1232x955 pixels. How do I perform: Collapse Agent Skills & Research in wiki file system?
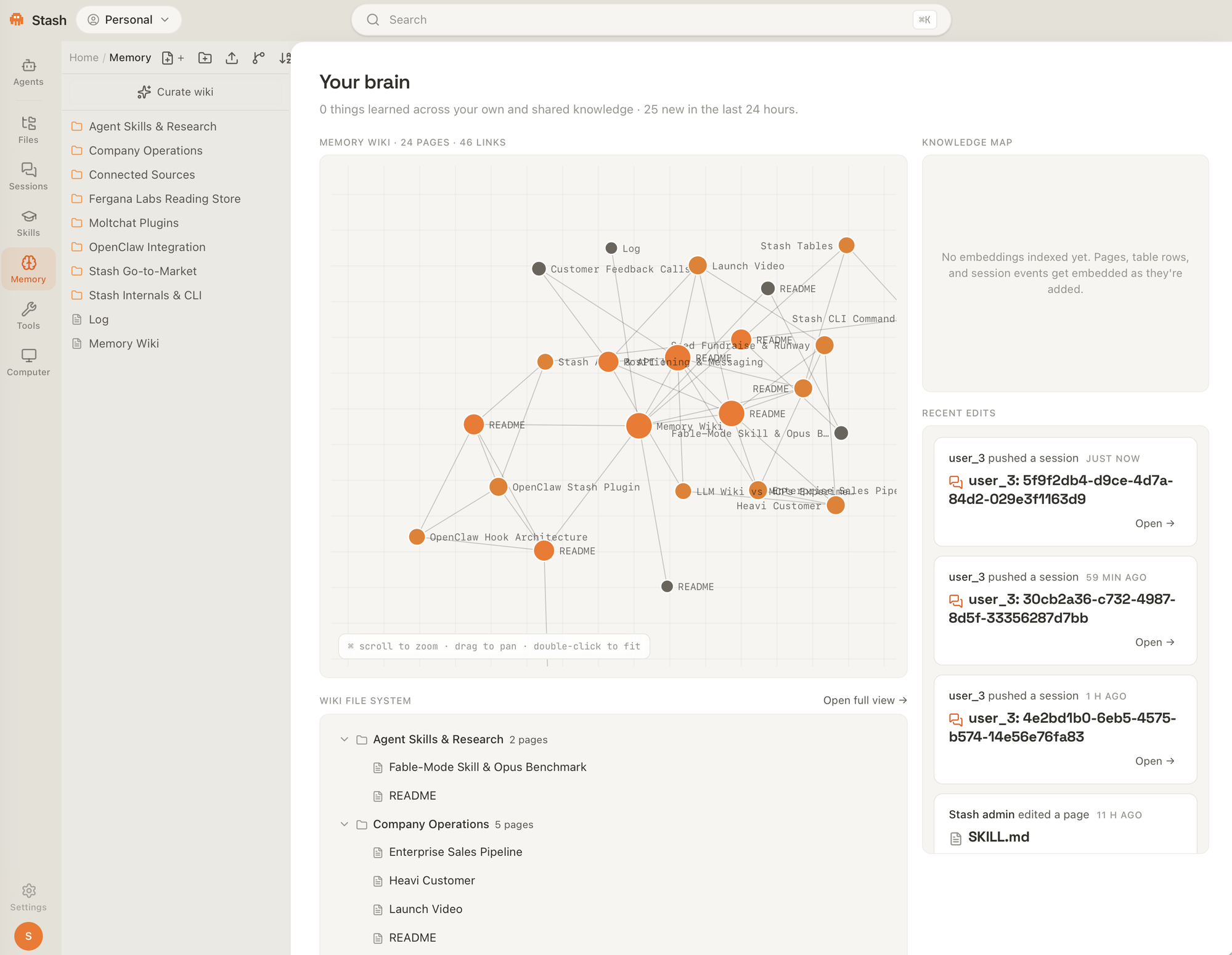[x=345, y=739]
